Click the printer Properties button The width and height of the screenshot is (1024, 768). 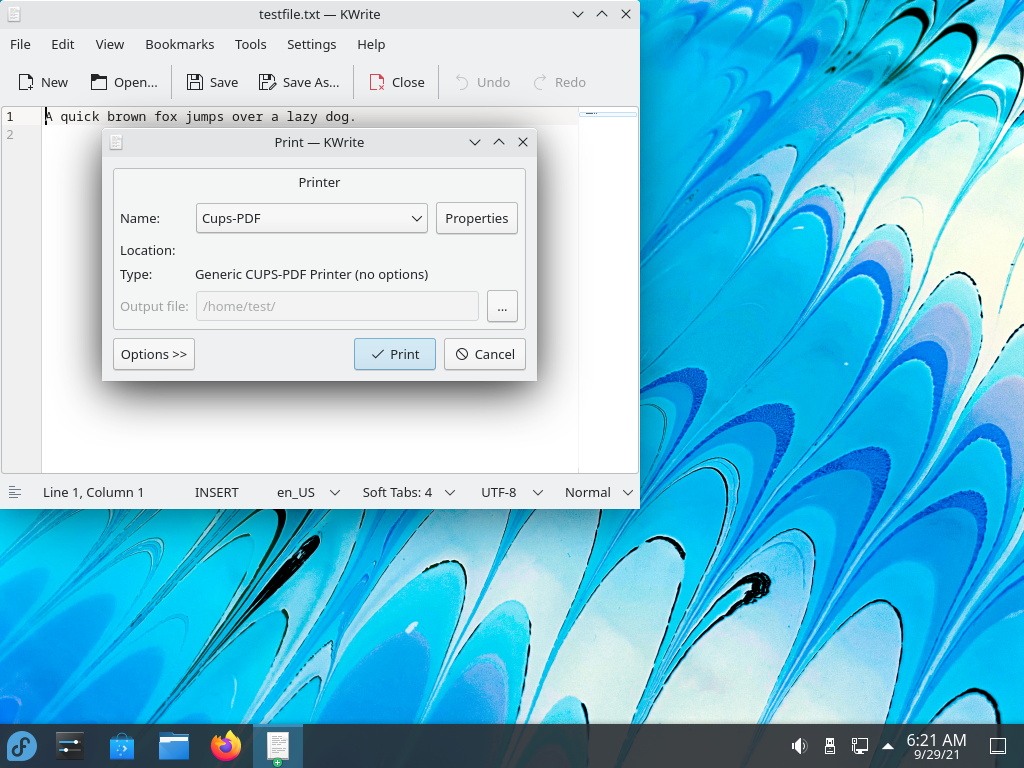[477, 218]
